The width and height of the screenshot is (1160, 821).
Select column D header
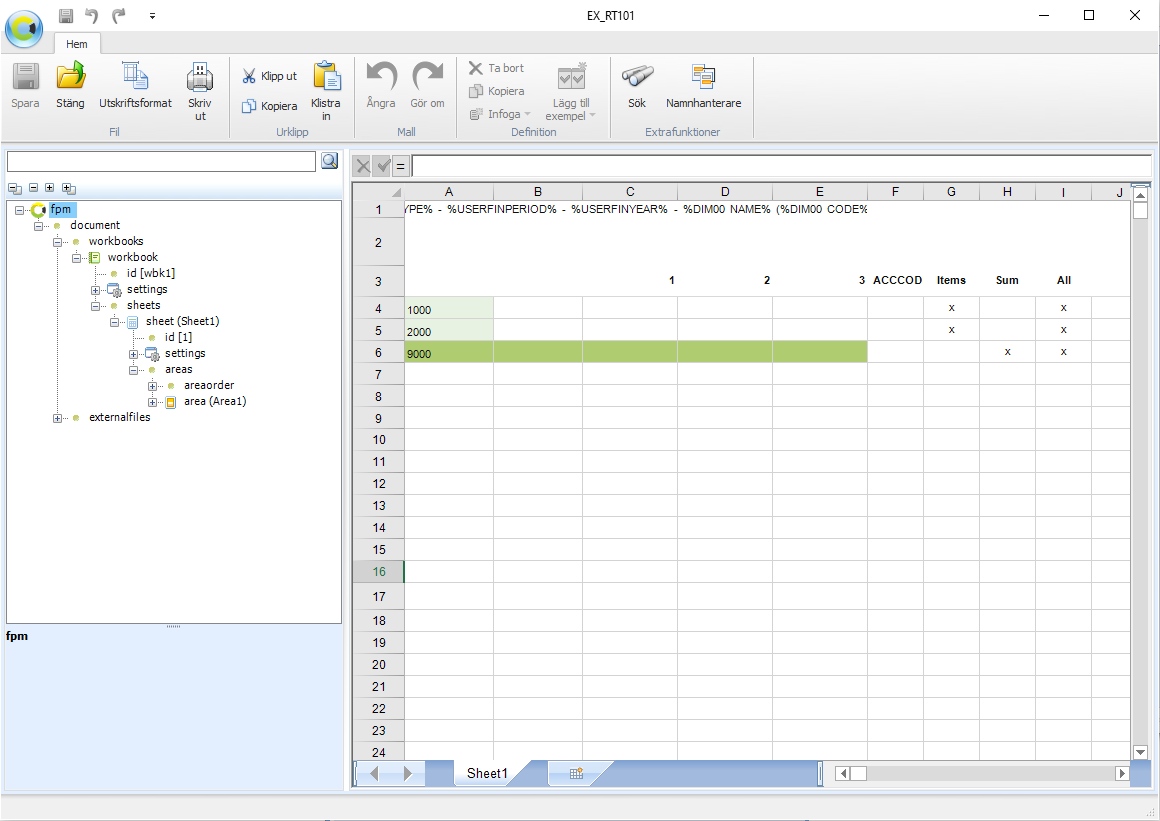pyautogui.click(x=725, y=192)
